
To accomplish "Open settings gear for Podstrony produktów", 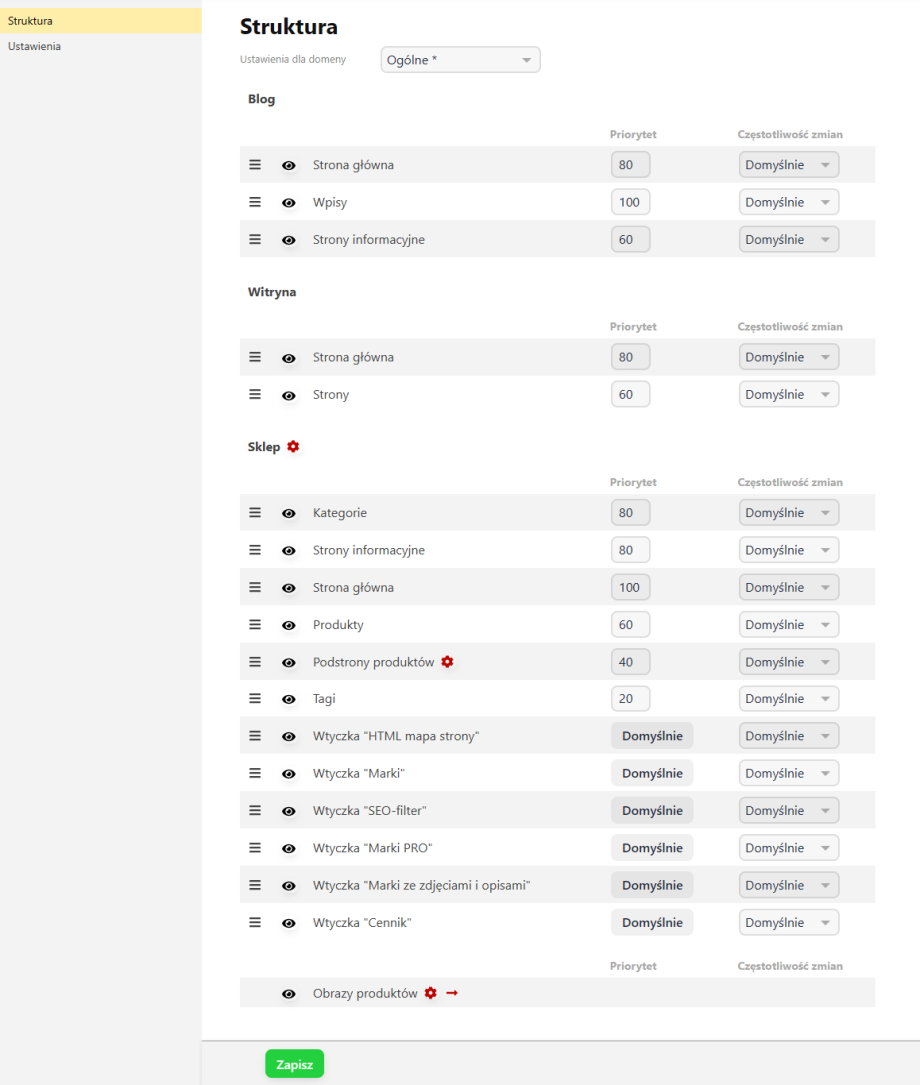I will (447, 662).
